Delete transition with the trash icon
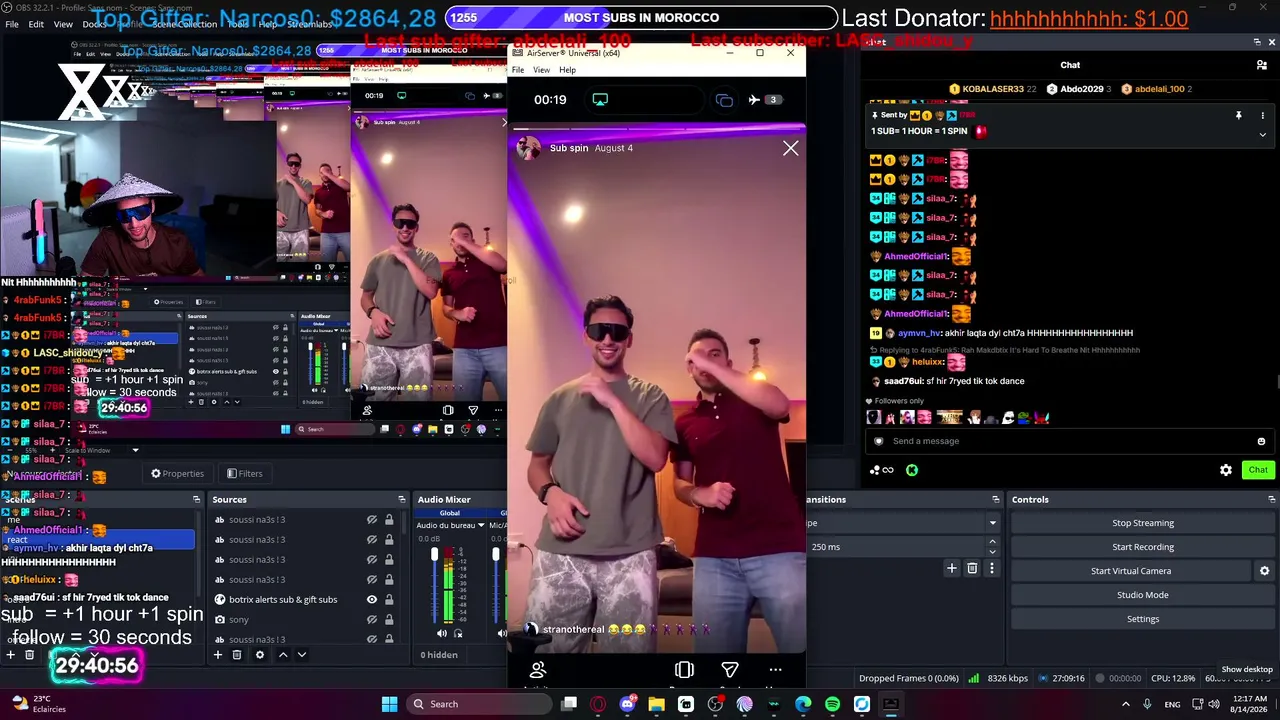The image size is (1280, 720). click(x=972, y=568)
